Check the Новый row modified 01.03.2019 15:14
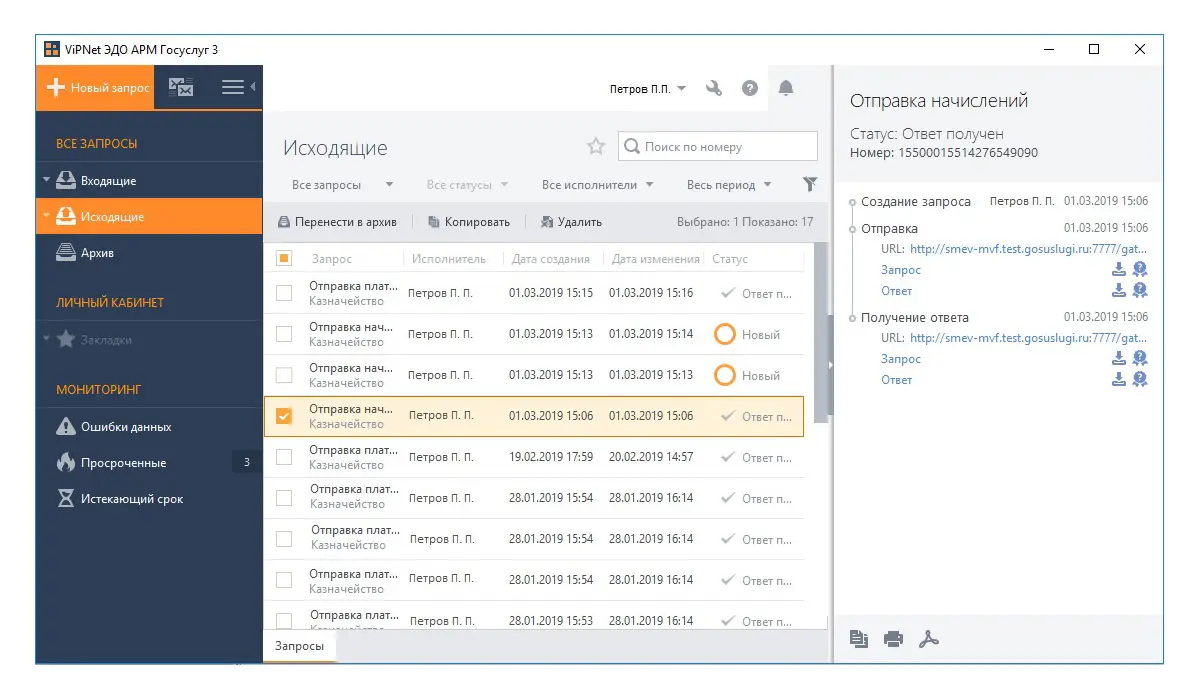Viewport: 1200px width, 700px height. pos(284,334)
